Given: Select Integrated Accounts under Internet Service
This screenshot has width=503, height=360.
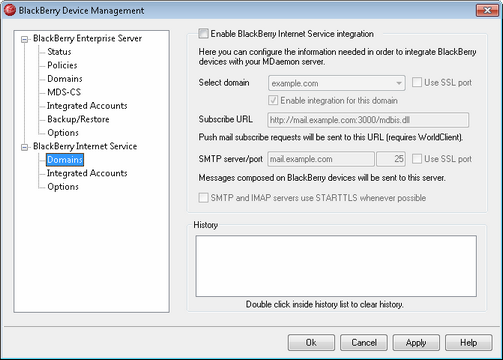Looking at the screenshot, I should 87,173.
